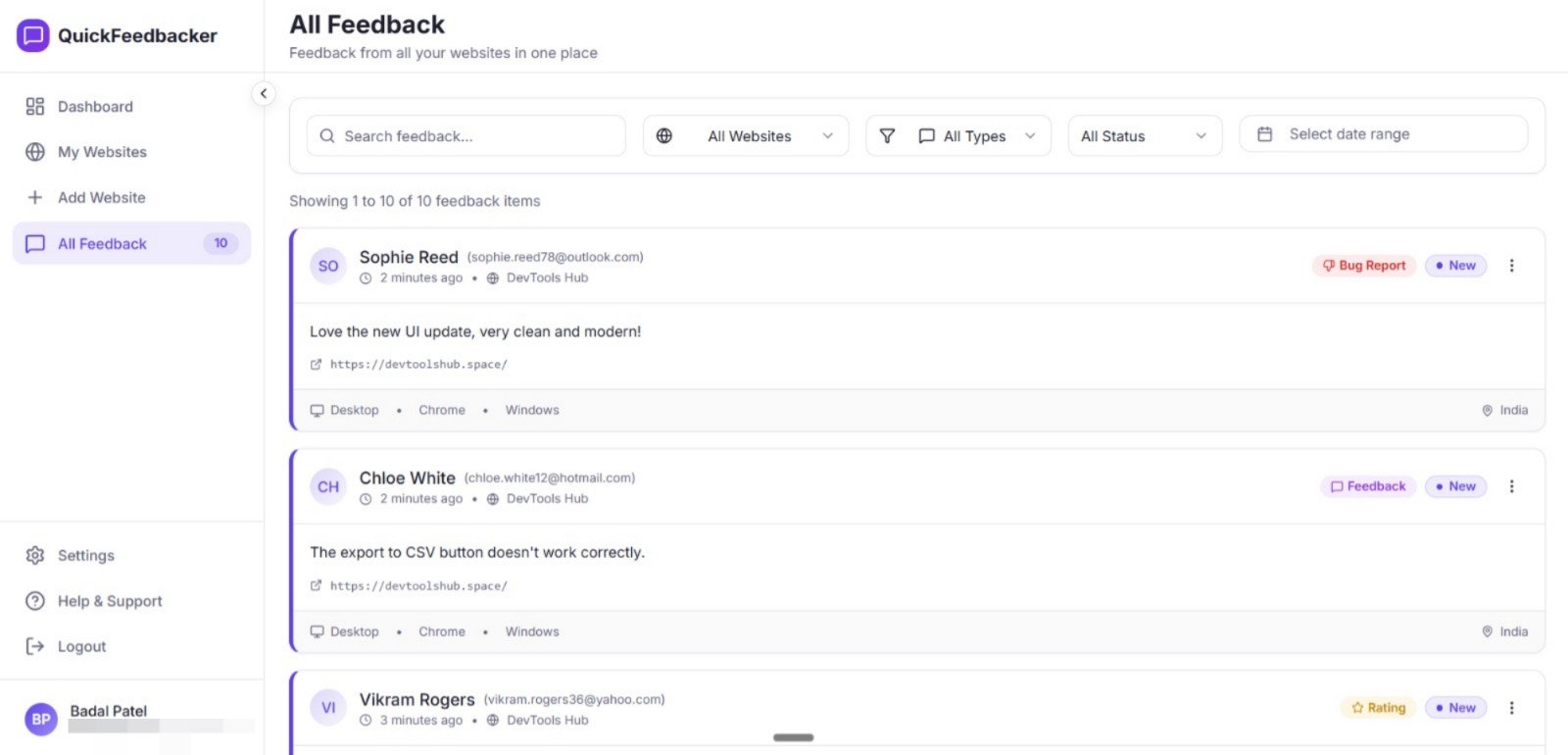Click the location pin icon on Sophie's card

(1488, 411)
